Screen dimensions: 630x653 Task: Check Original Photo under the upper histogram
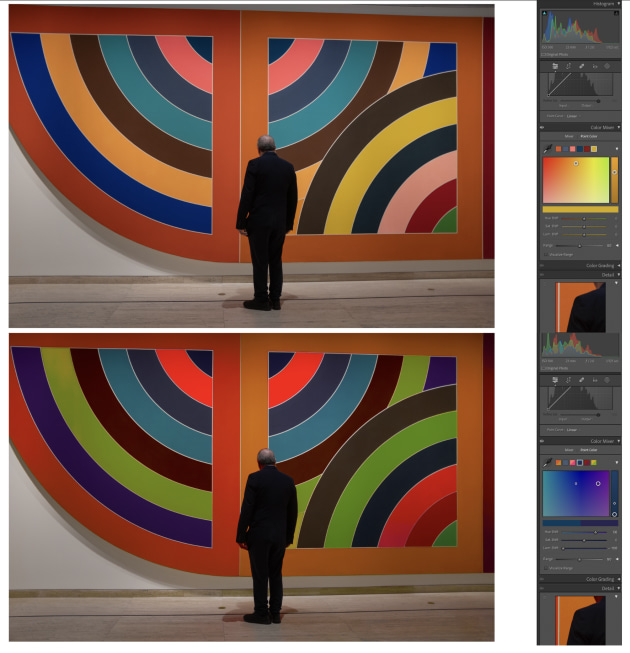(543, 55)
